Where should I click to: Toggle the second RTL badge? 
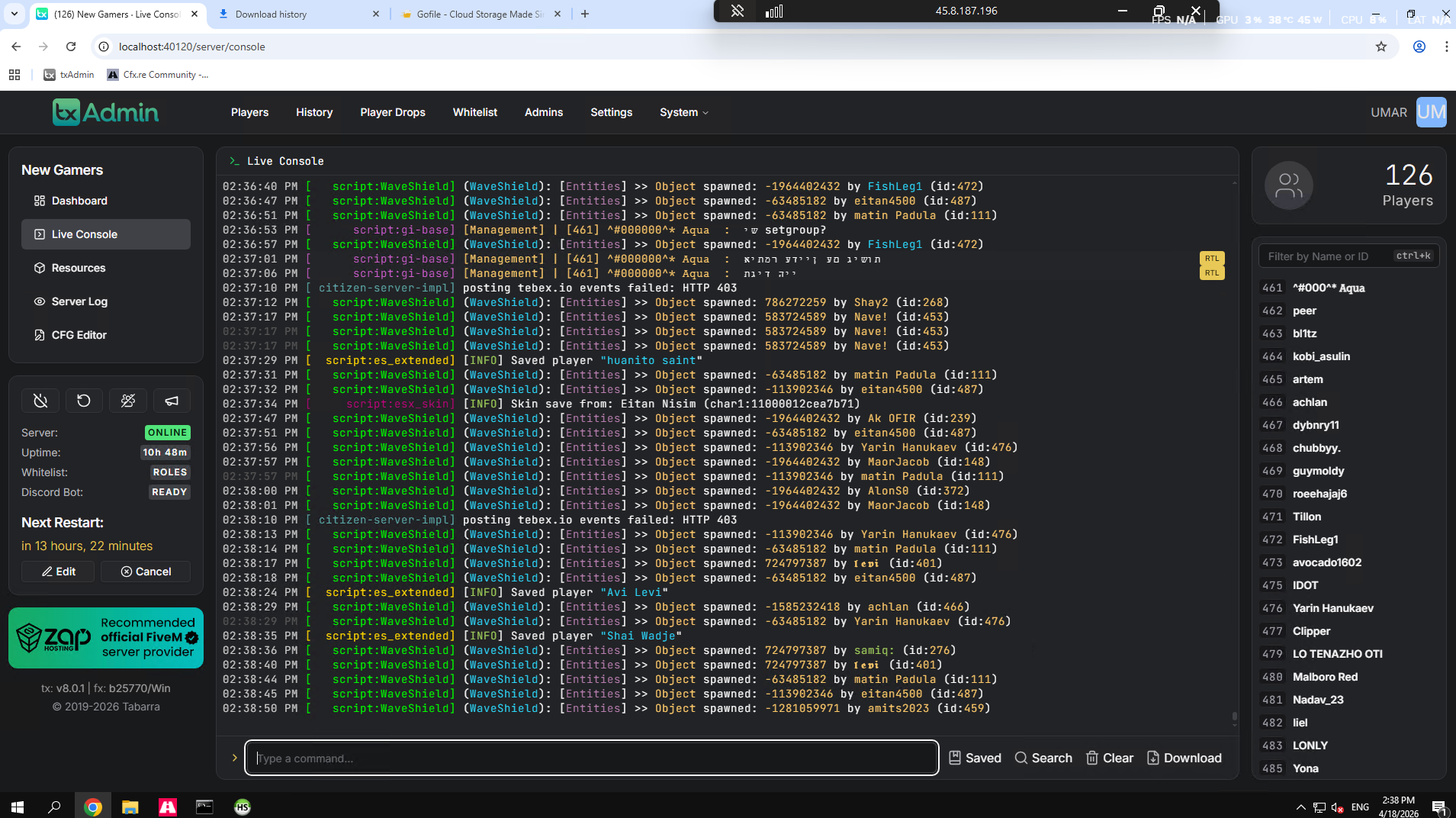point(1212,273)
